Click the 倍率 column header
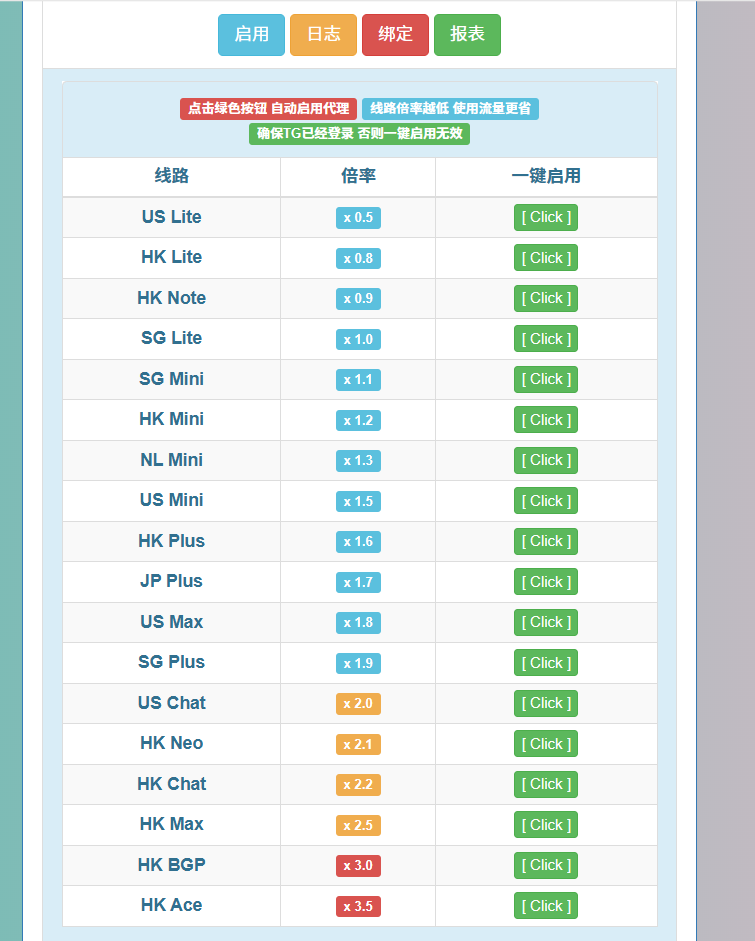This screenshot has height=941, width=755. pyautogui.click(x=358, y=176)
